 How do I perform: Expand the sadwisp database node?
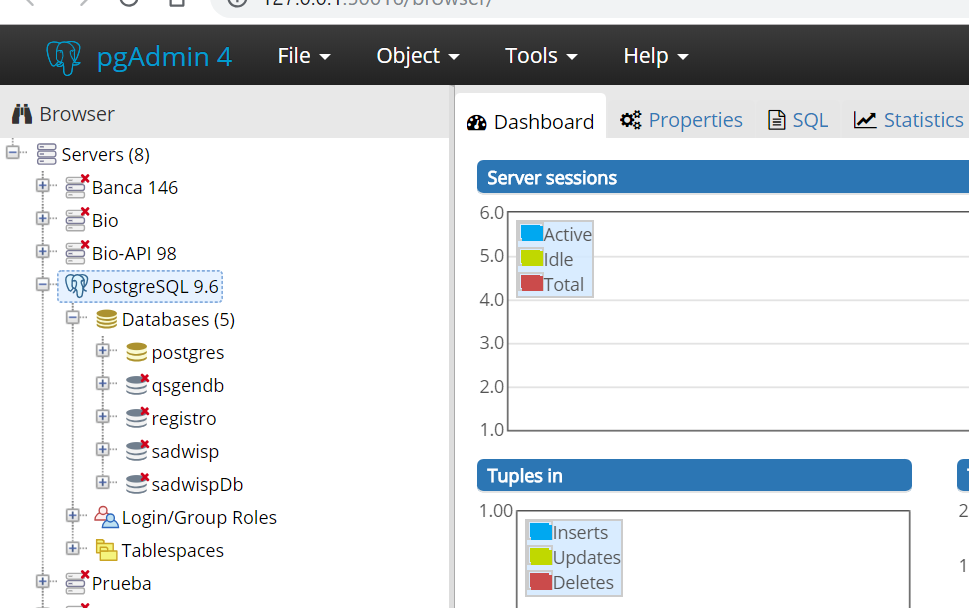(103, 449)
